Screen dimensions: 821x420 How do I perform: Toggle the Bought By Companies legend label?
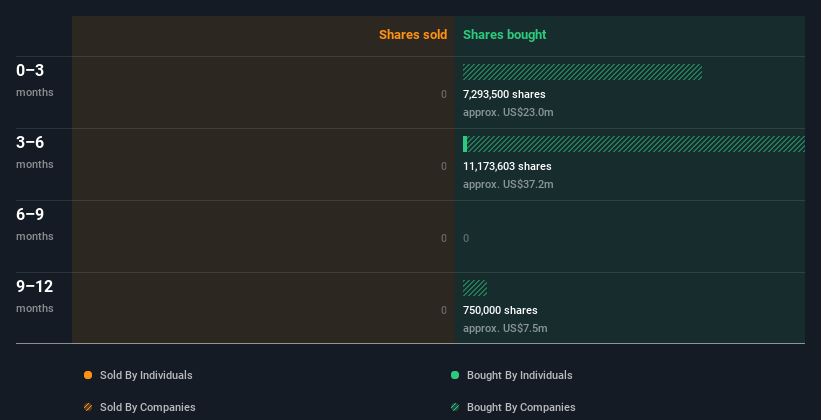click(520, 407)
